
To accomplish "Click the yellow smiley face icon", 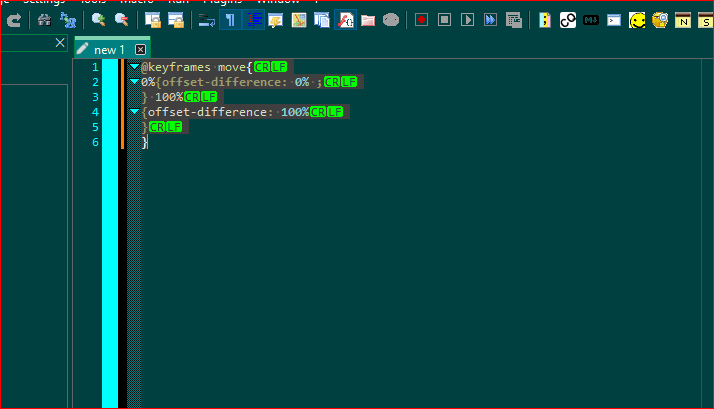I will pos(637,20).
